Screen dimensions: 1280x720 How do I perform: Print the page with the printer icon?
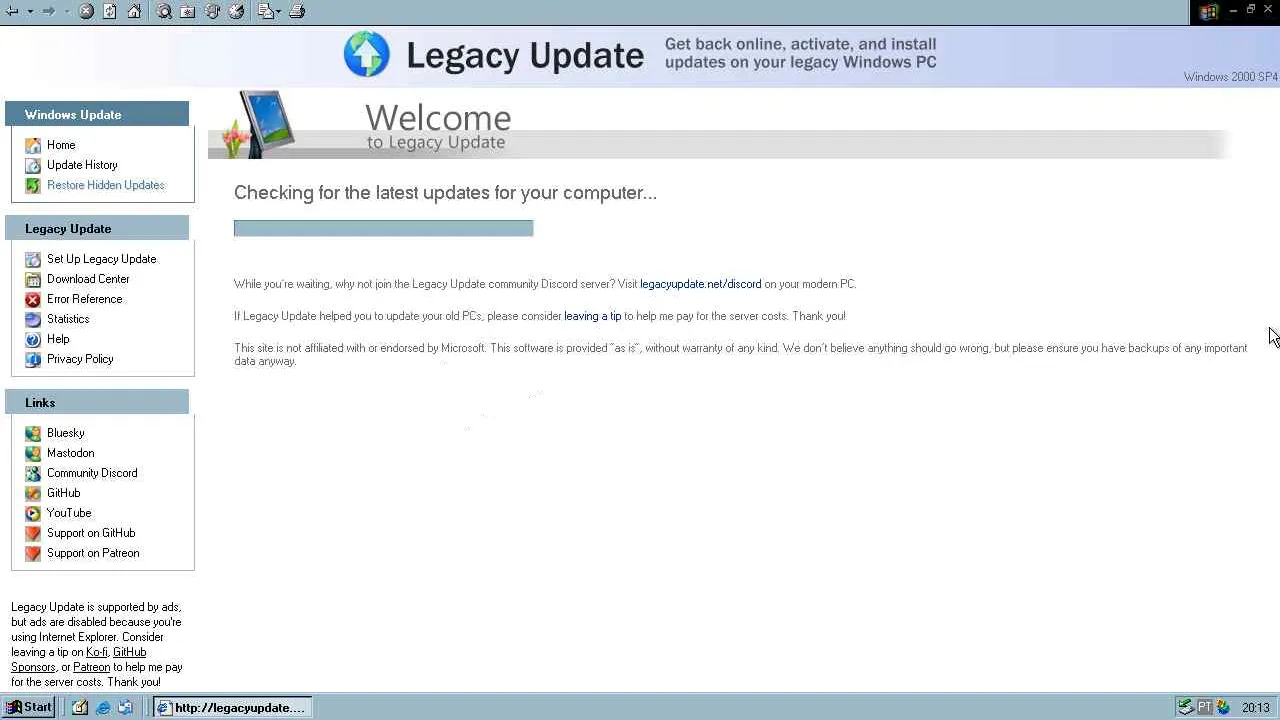pos(297,11)
